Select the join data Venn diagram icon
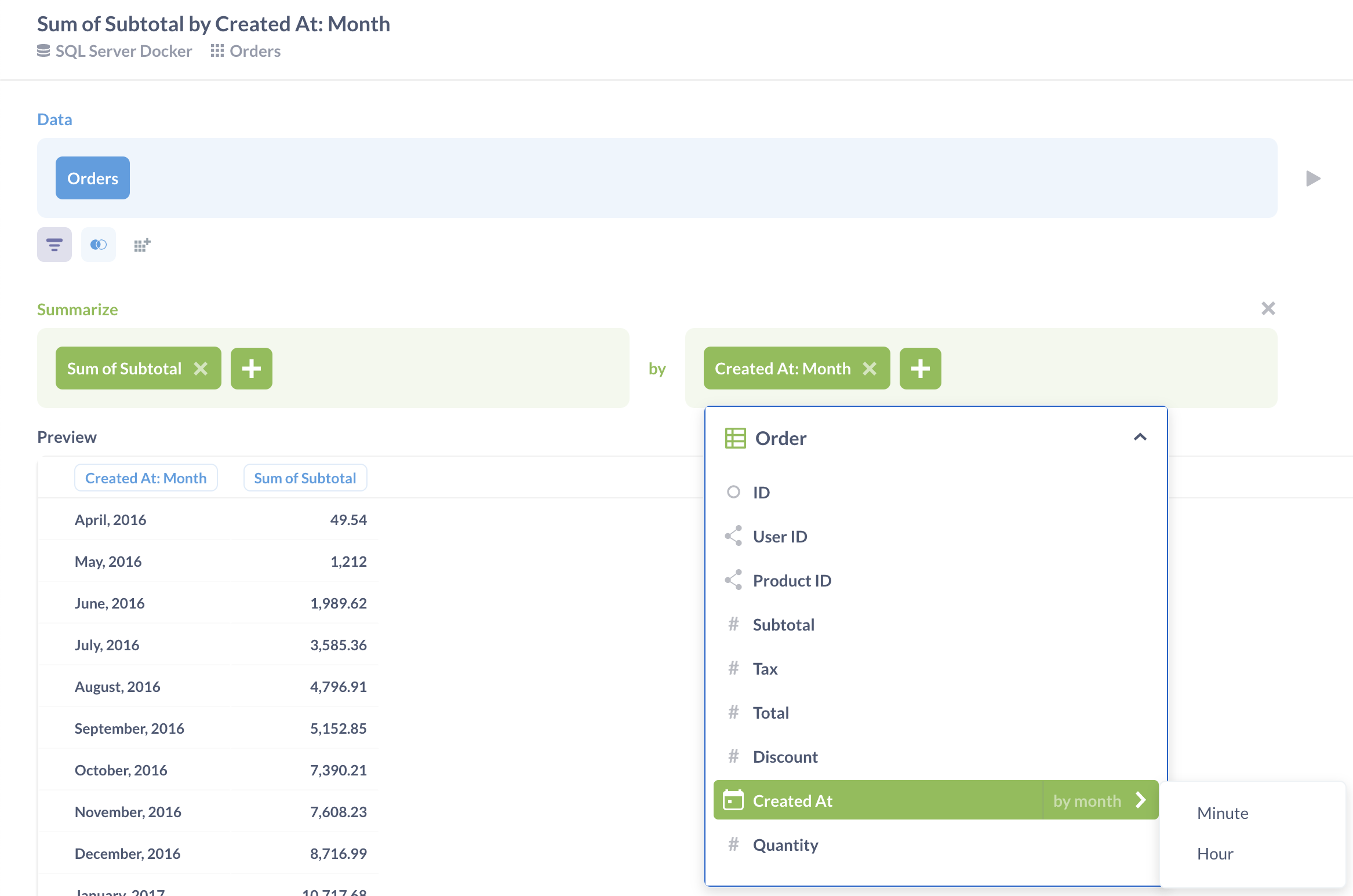 [98, 245]
